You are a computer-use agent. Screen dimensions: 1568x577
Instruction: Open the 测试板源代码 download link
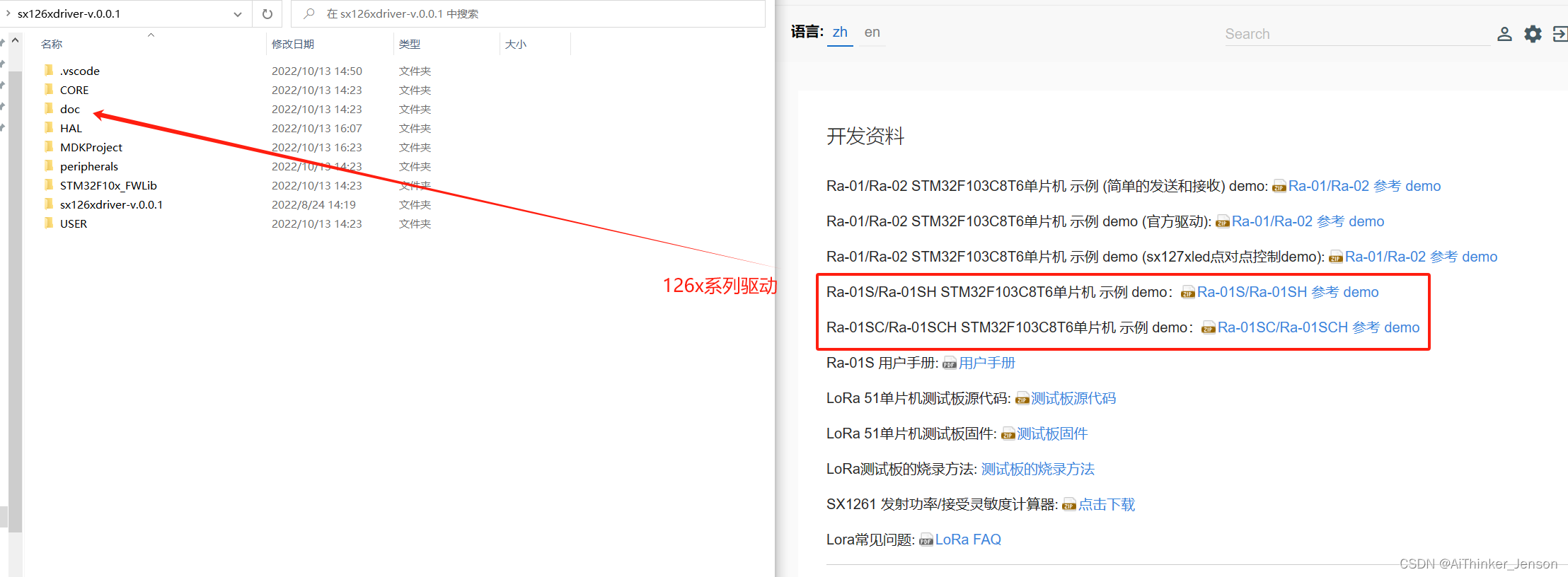pyautogui.click(x=1073, y=398)
